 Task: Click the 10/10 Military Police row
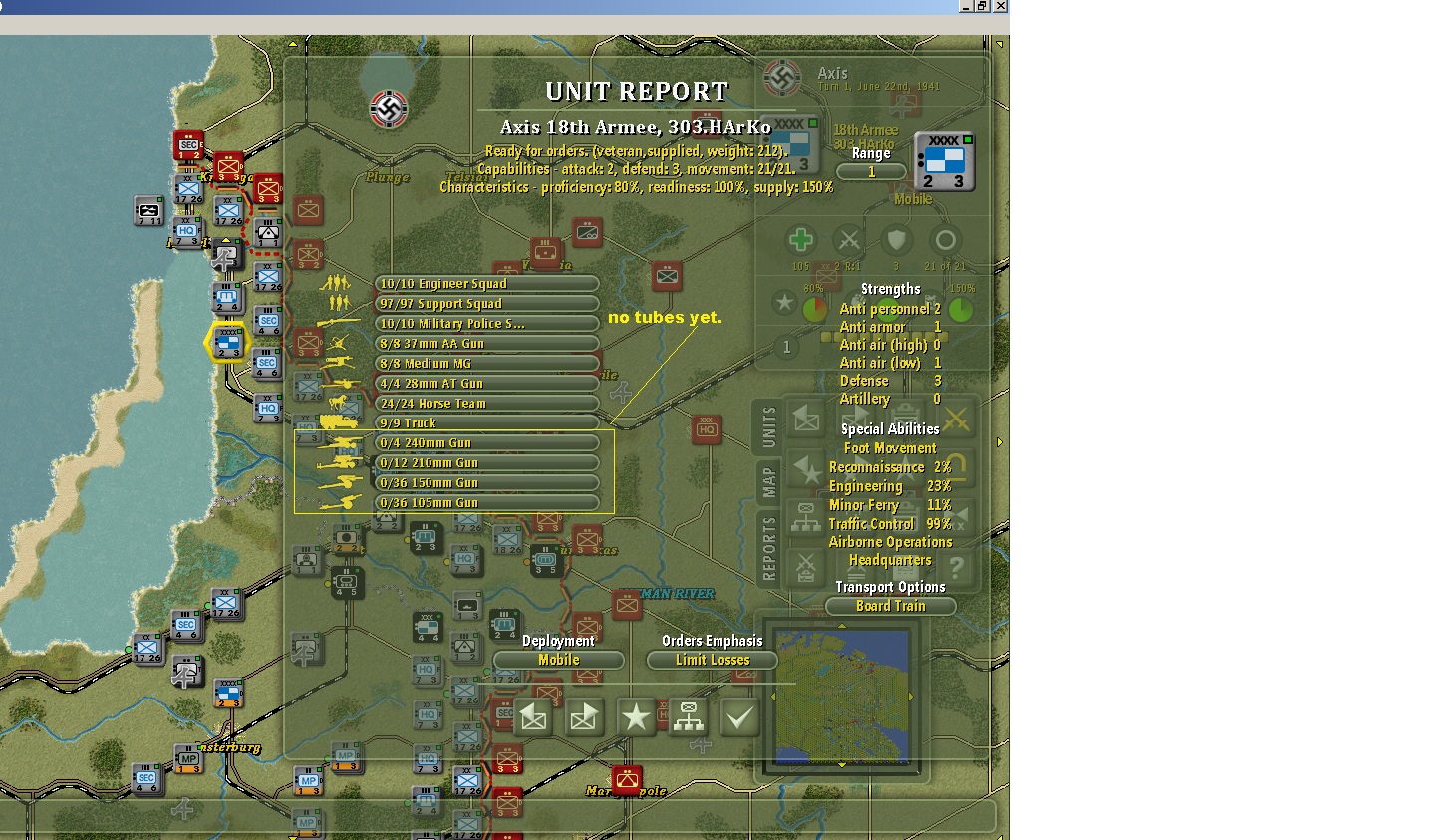(487, 324)
